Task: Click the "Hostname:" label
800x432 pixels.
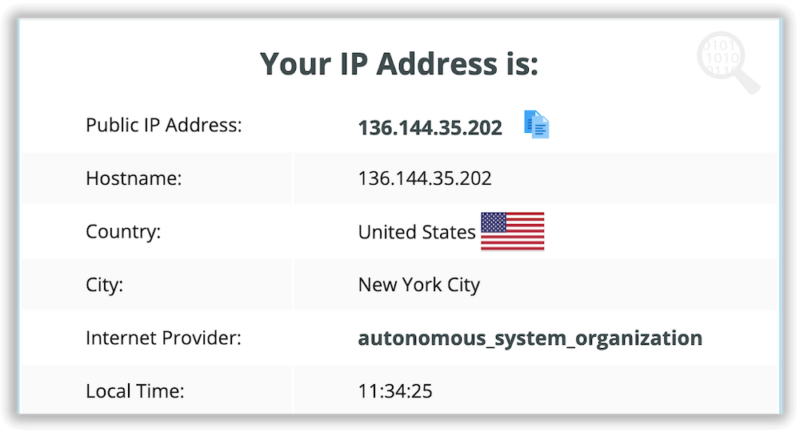Action: 134,179
